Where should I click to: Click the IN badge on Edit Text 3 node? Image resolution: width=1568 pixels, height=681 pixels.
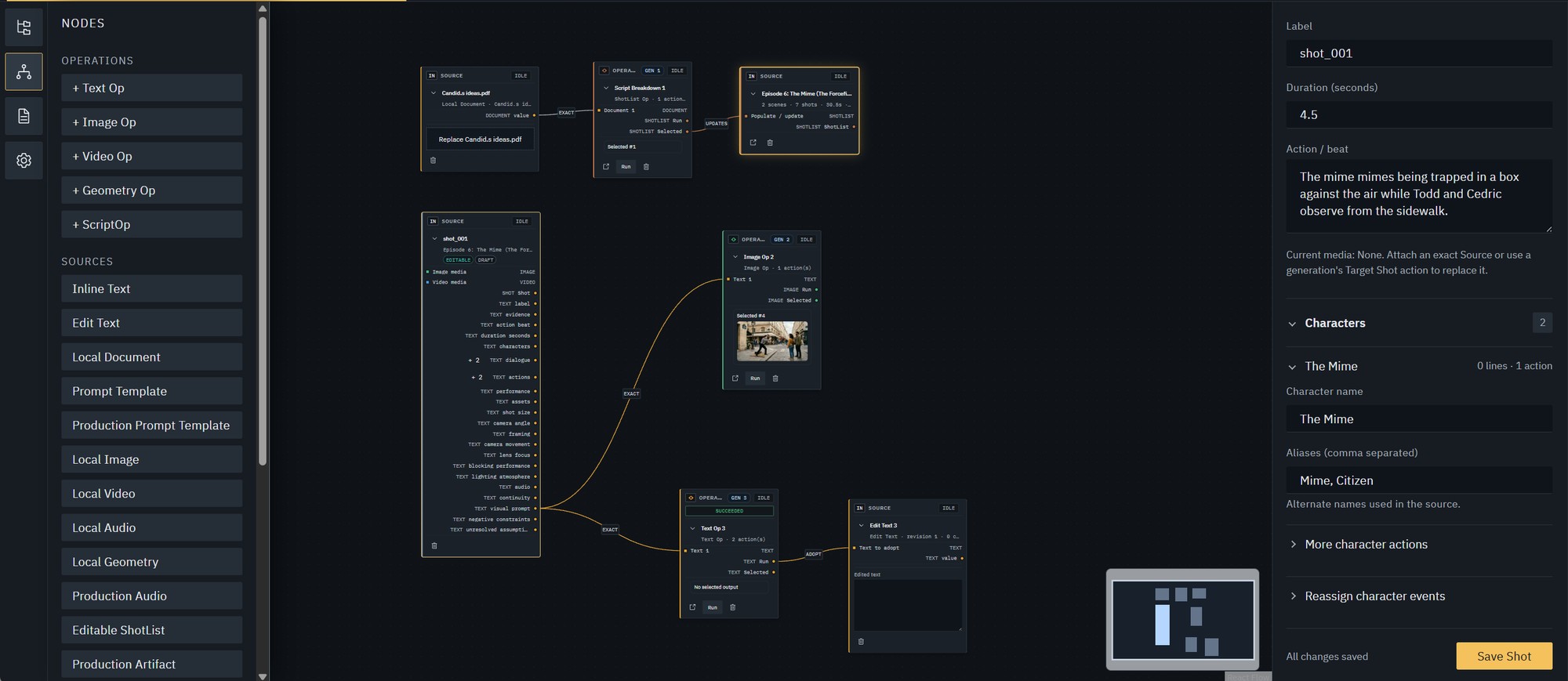tap(859, 508)
